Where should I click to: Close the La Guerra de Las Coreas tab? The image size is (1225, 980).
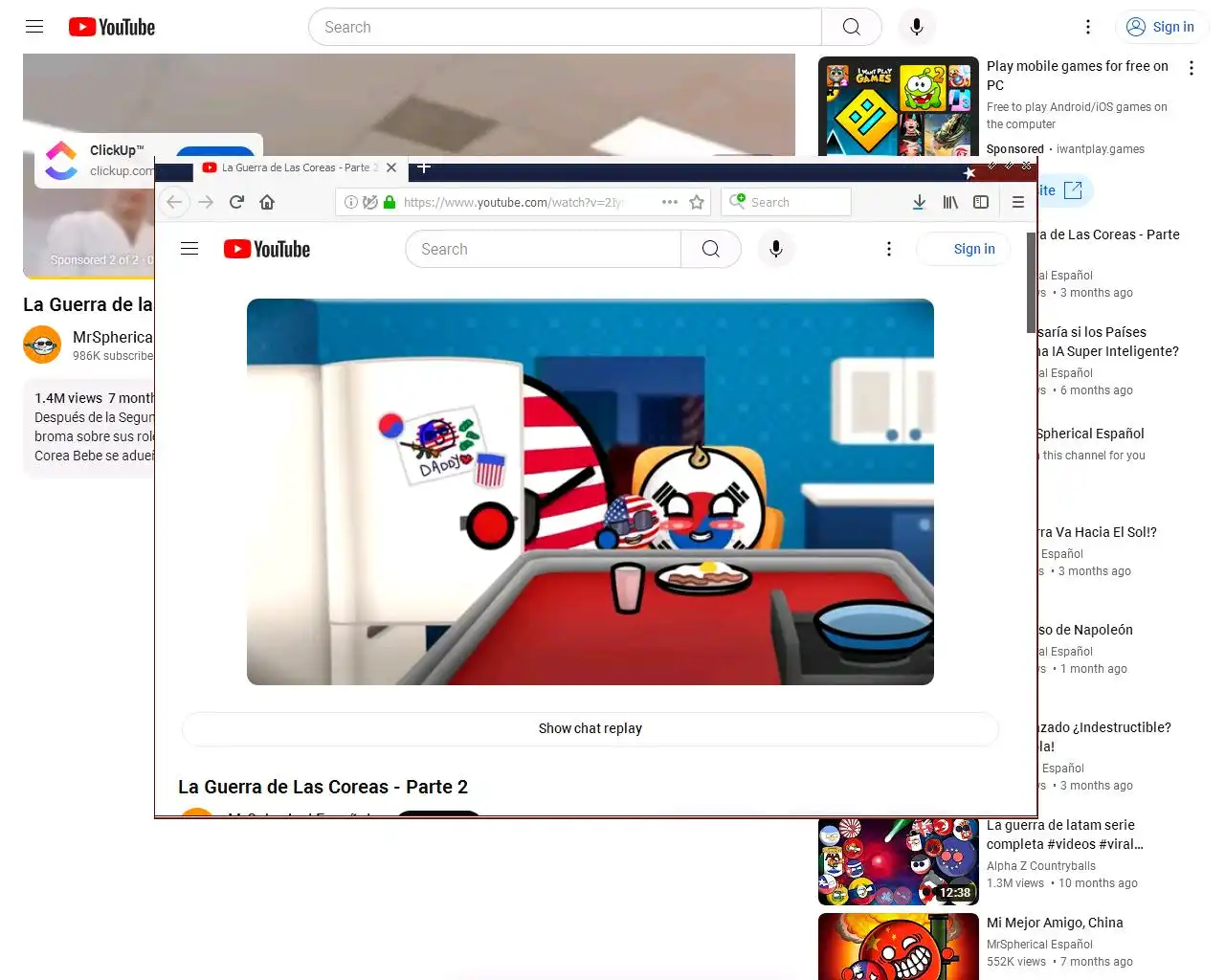[391, 167]
